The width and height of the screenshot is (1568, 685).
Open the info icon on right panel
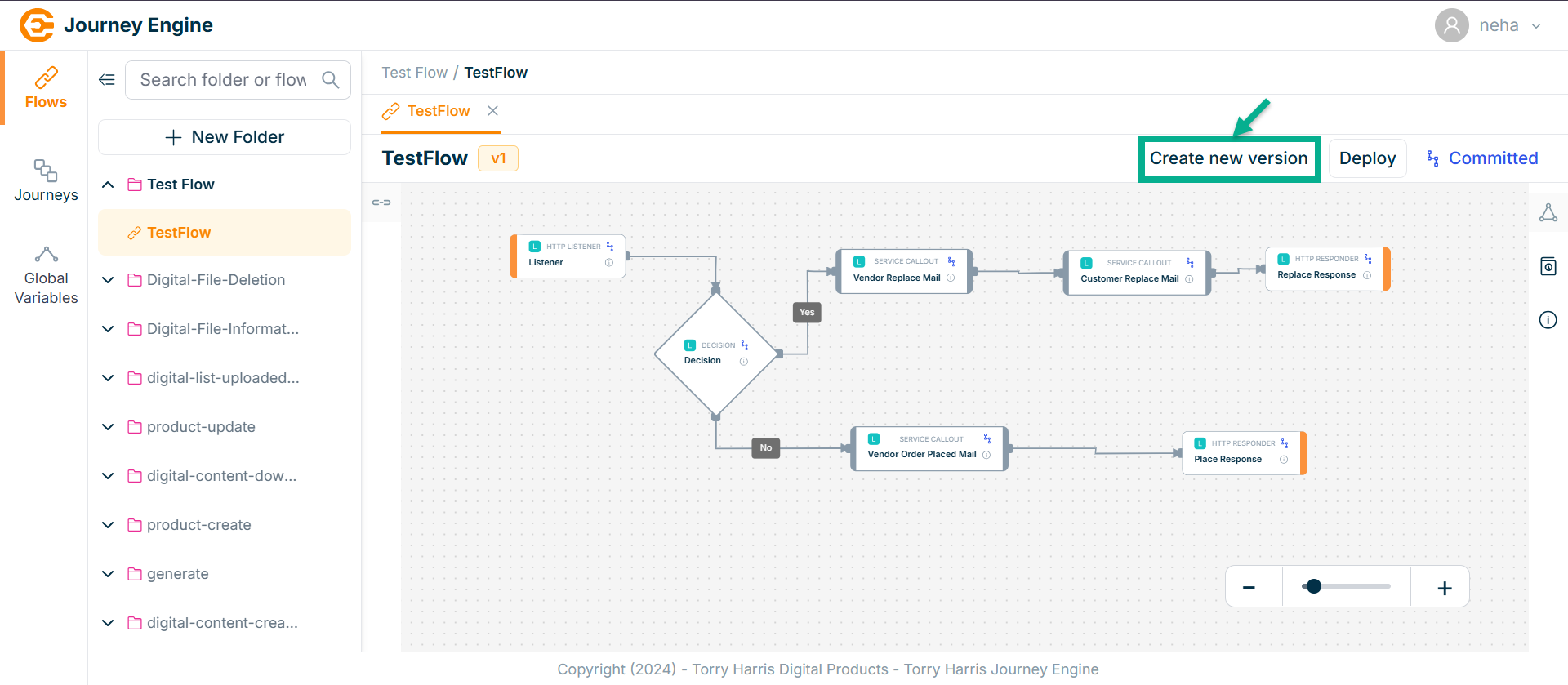(1548, 320)
